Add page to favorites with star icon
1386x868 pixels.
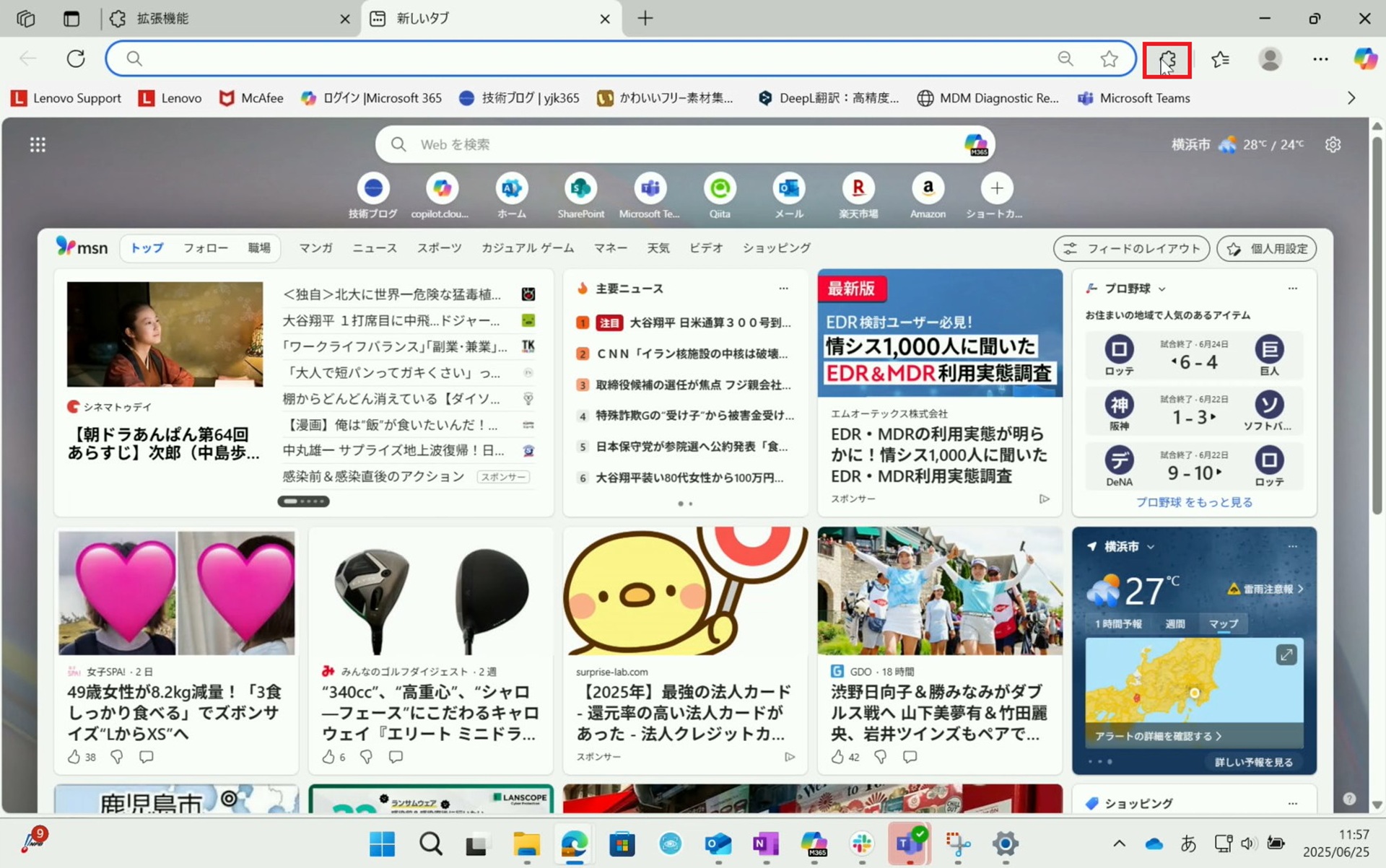(1110, 58)
